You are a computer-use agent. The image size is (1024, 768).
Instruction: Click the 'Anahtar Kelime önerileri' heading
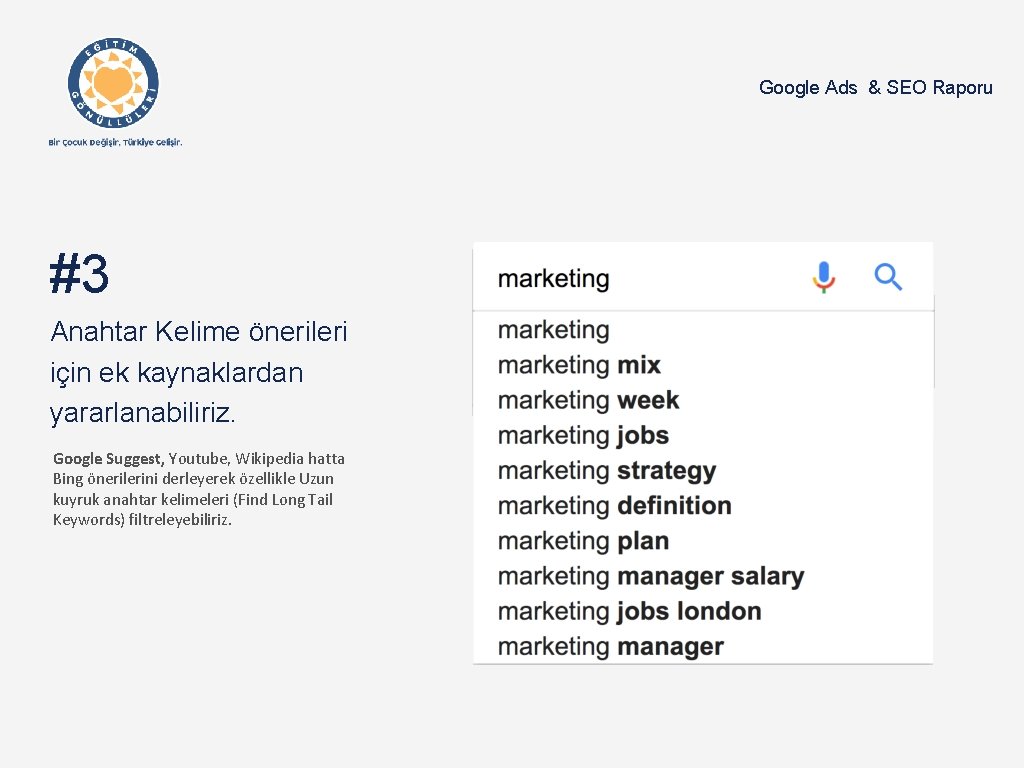click(199, 332)
